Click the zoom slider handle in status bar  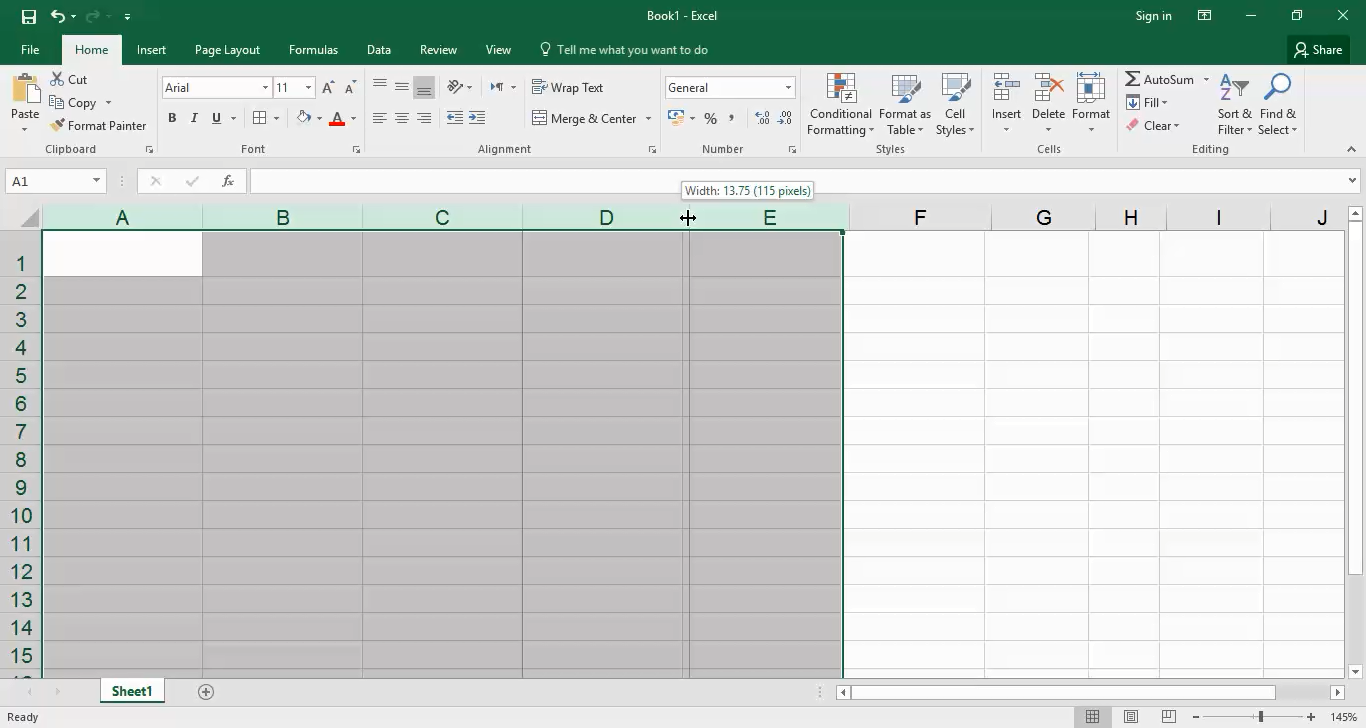click(1260, 717)
